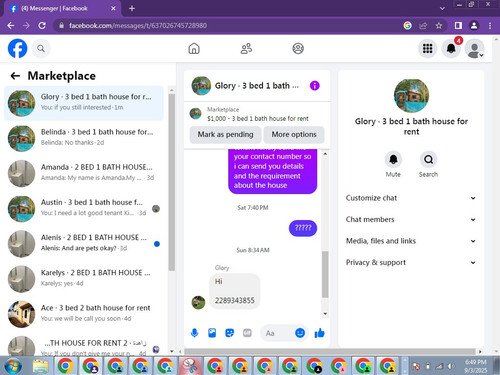The height and width of the screenshot is (375, 500).
Task: Send a thumbs-up like
Action: point(319,333)
